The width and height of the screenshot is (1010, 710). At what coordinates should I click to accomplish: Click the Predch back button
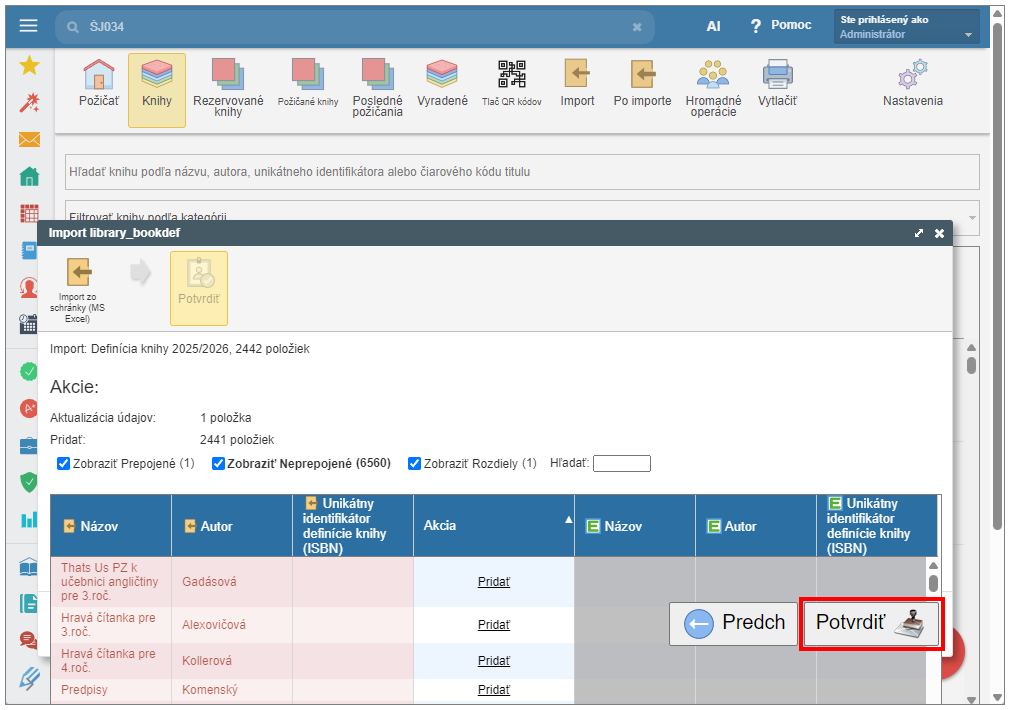[x=733, y=623]
